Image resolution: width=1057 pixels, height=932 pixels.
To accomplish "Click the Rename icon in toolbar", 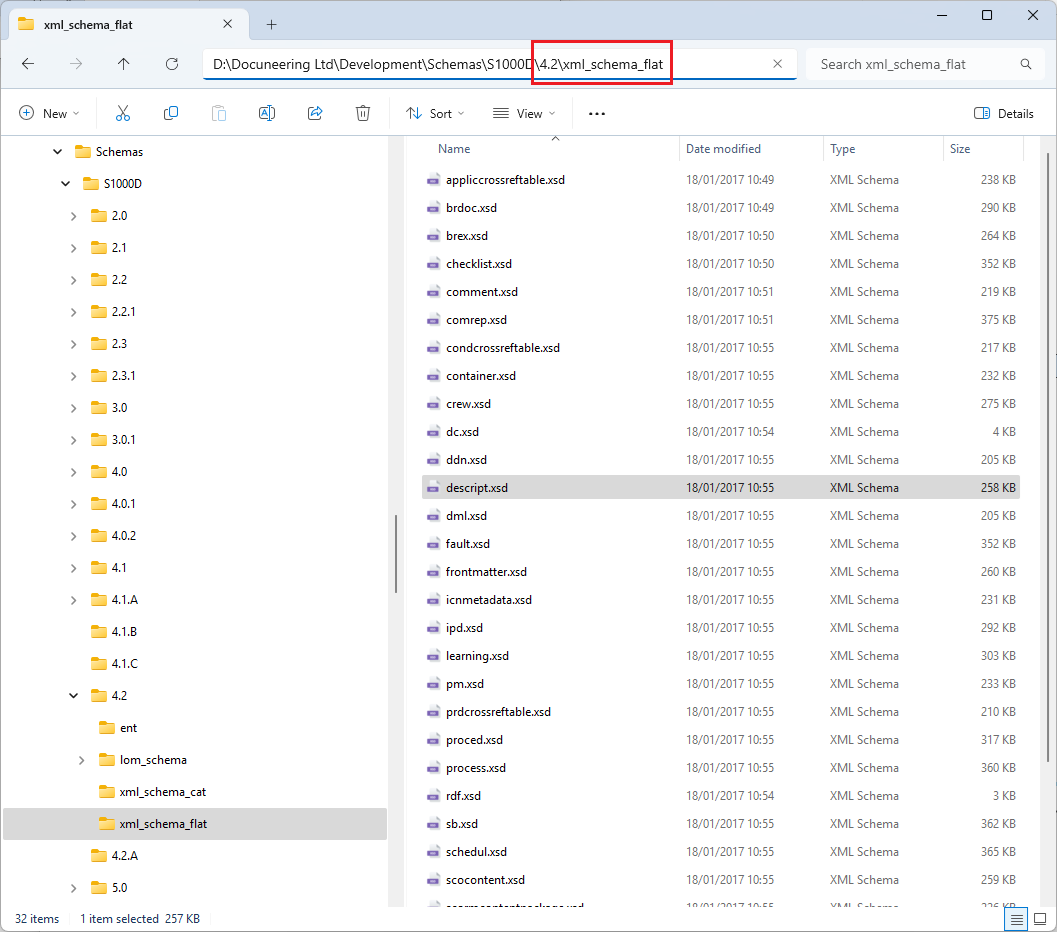I will pos(267,114).
